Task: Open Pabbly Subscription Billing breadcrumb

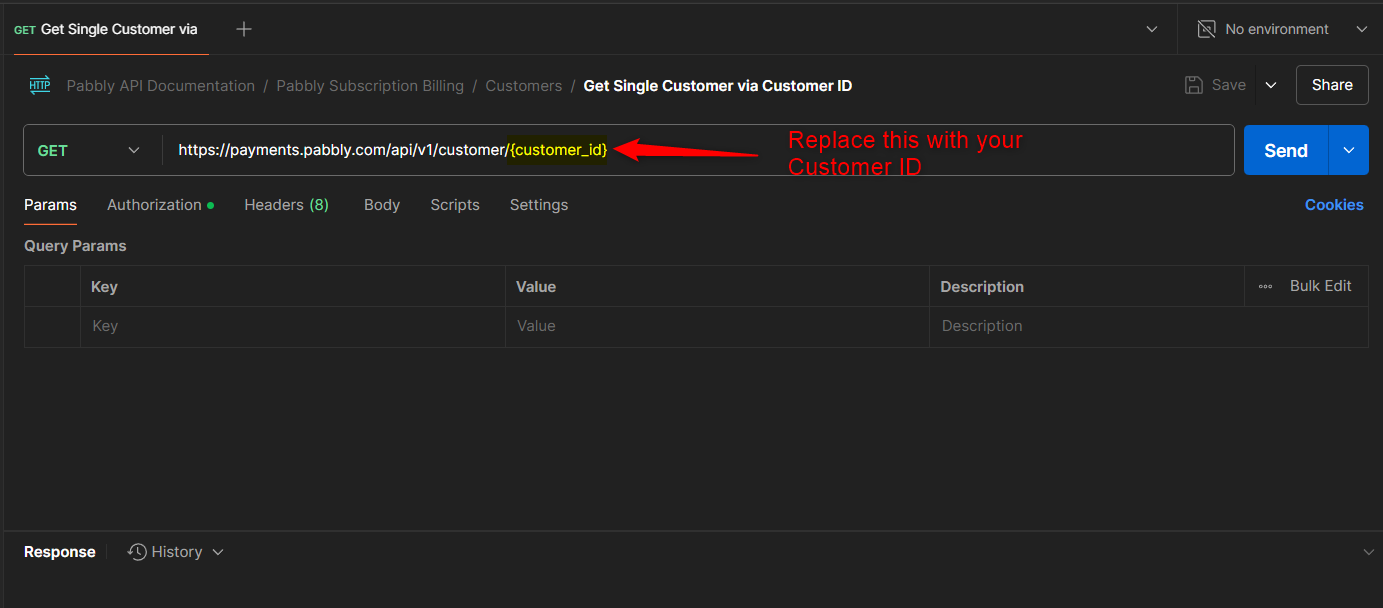Action: coord(370,86)
